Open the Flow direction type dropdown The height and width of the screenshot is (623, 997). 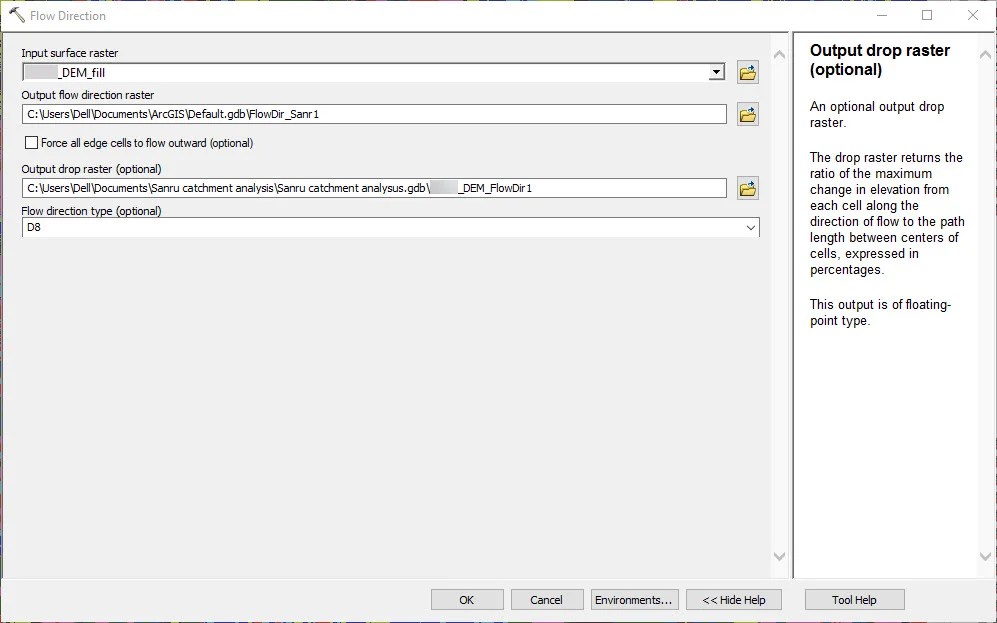click(751, 227)
